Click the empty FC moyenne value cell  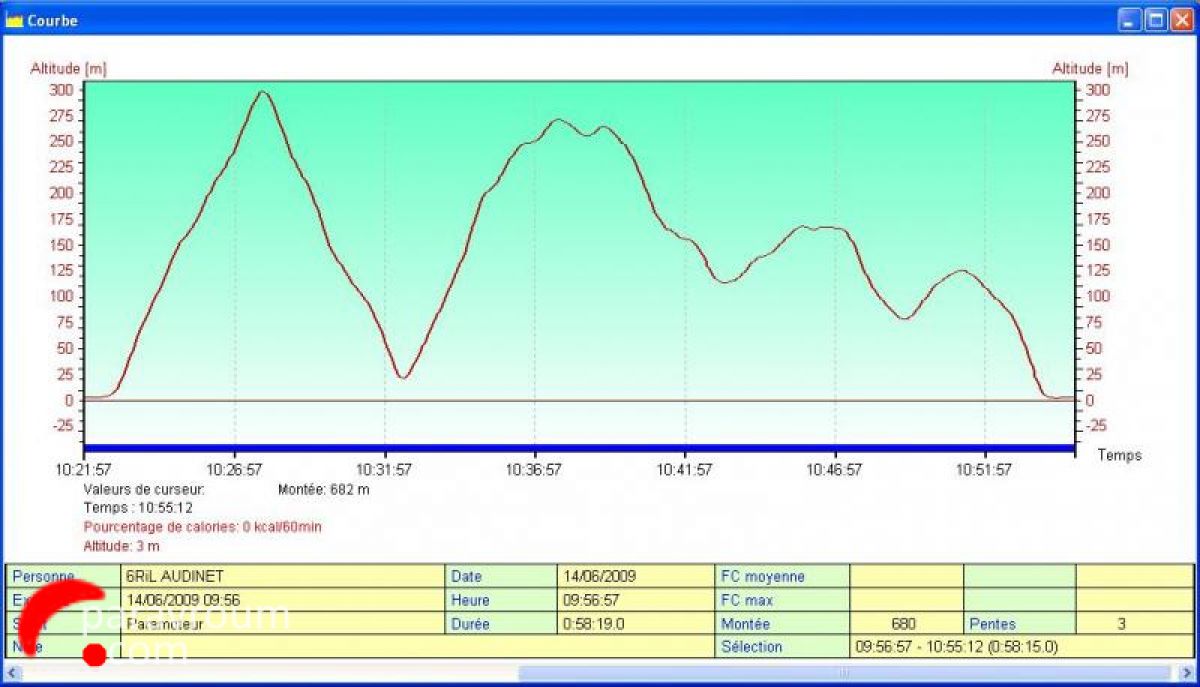(905, 576)
